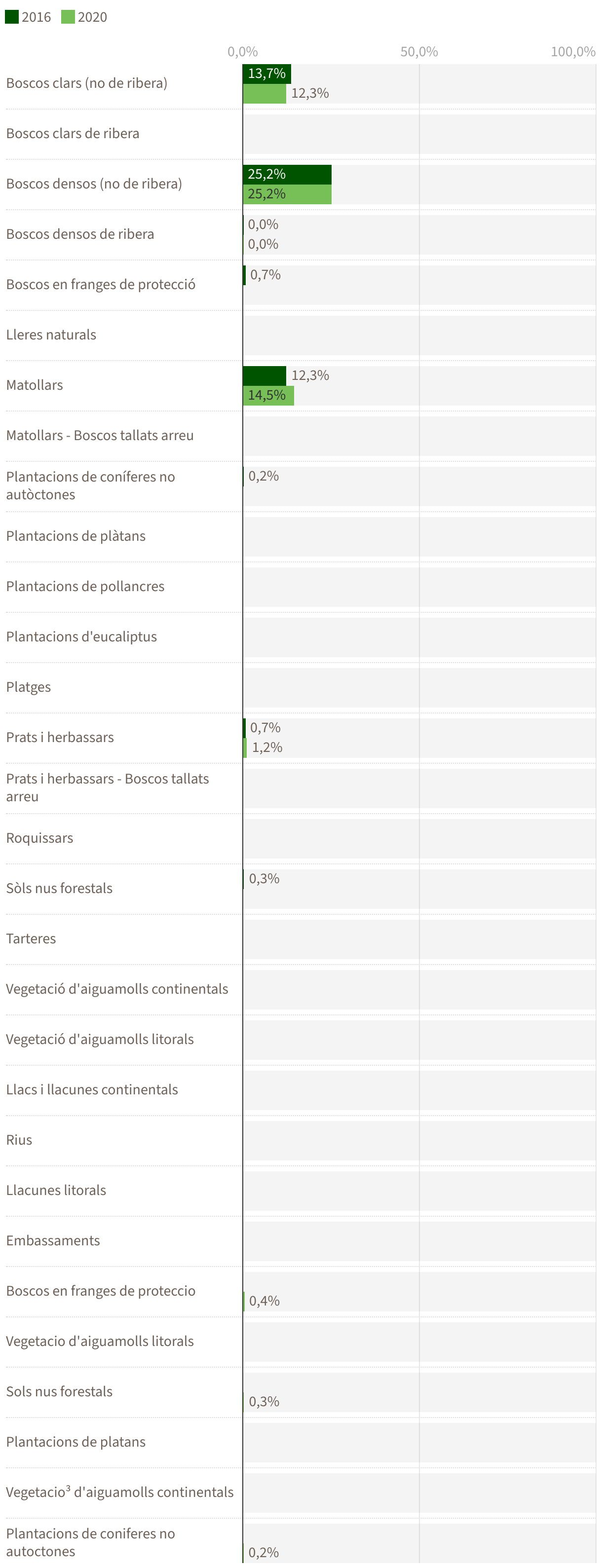
Task: Click the dark green 2016 legend swatch
Action: (11, 16)
